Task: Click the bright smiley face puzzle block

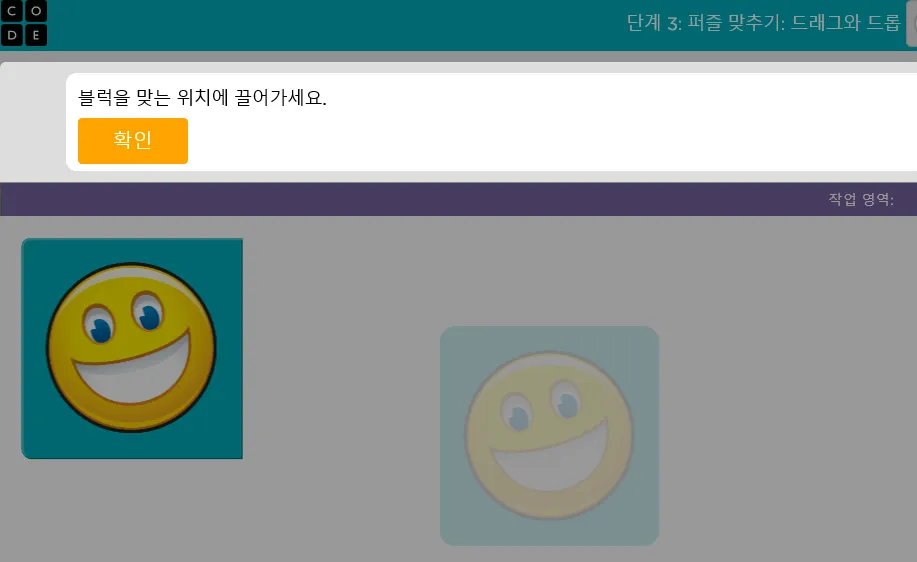Action: pyautogui.click(x=132, y=349)
